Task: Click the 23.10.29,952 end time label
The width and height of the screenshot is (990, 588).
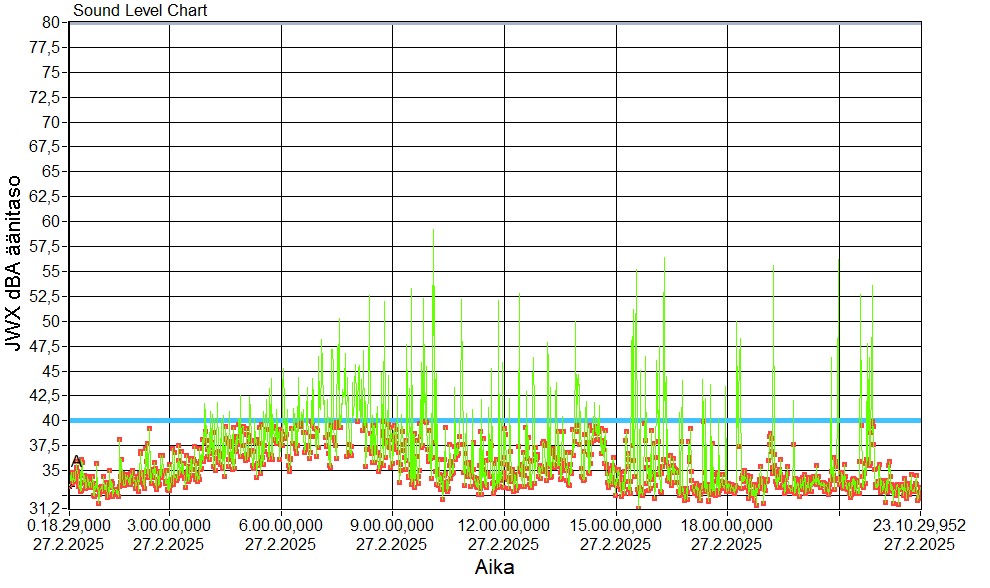Action: pyautogui.click(x=919, y=525)
